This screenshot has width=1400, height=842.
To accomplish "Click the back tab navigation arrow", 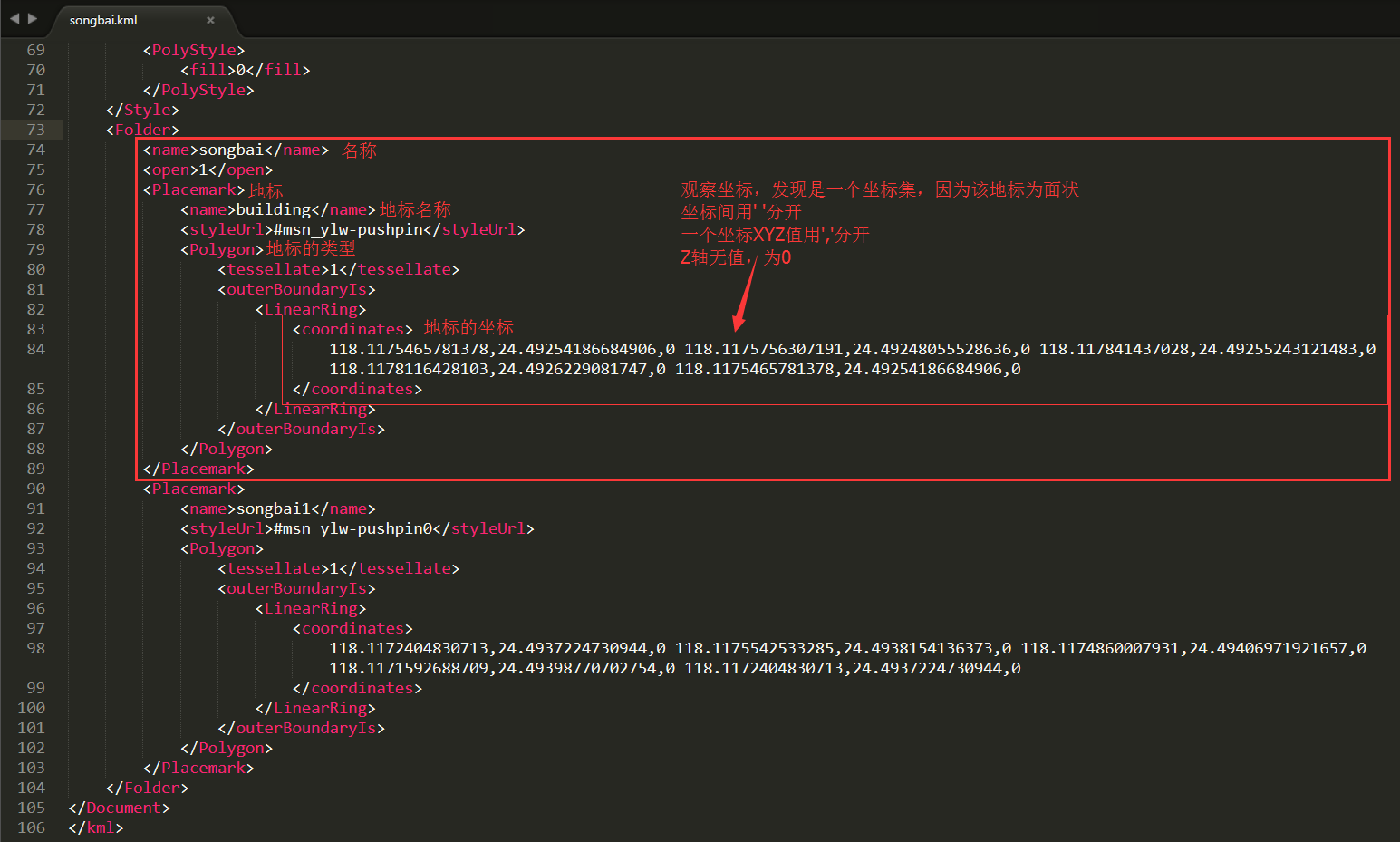I will click(14, 16).
